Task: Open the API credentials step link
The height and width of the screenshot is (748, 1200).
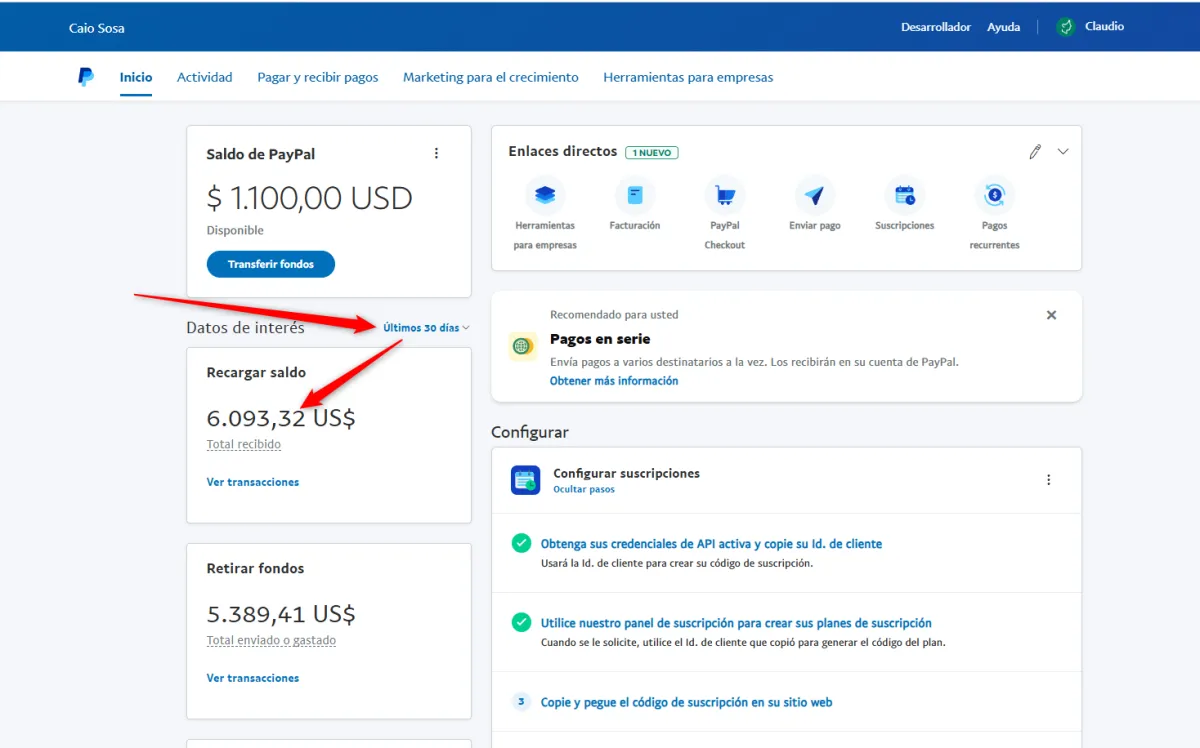Action: 712,544
